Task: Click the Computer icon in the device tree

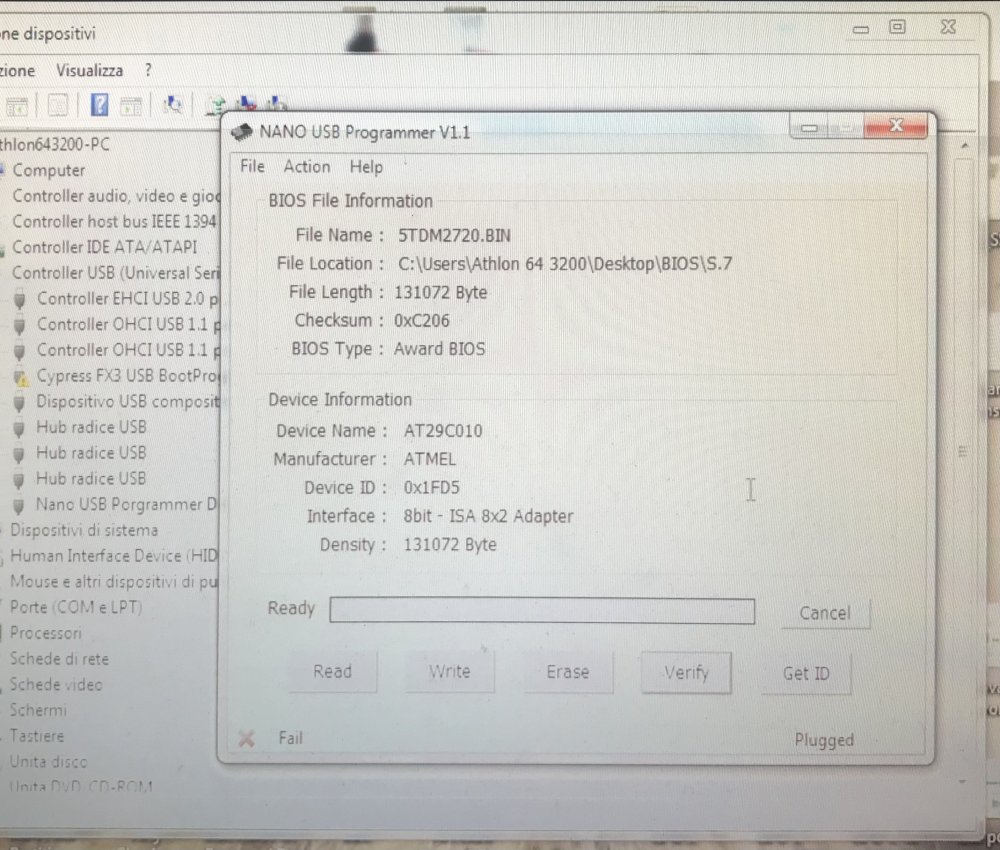Action: (x=6, y=170)
